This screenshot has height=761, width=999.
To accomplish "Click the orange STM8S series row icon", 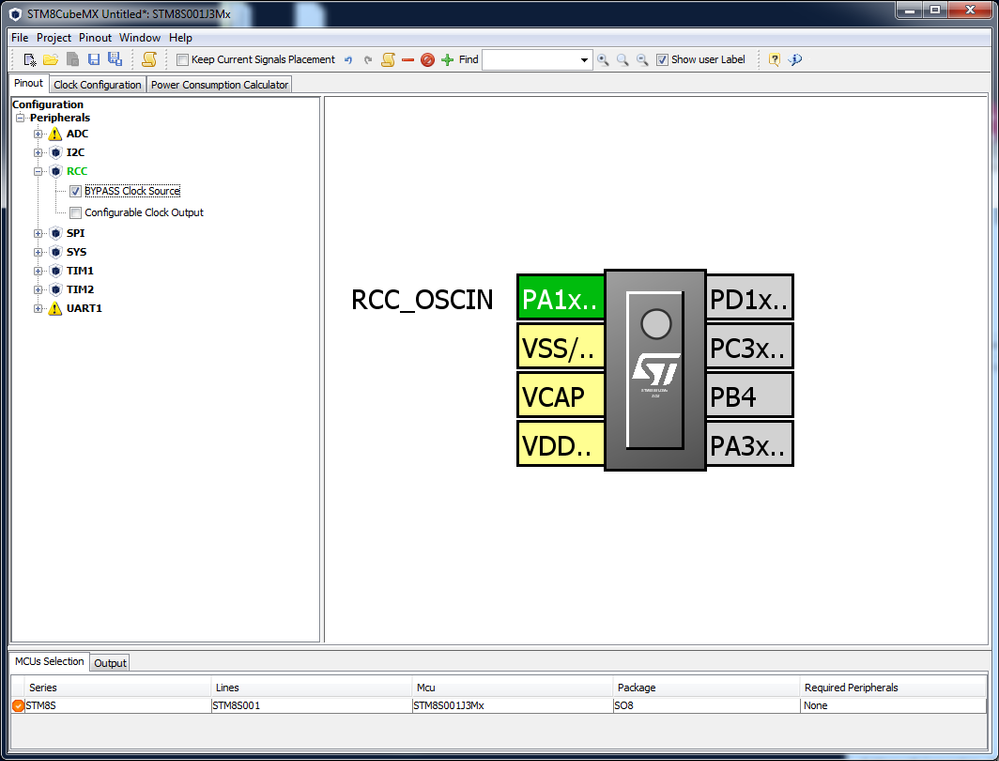I will coord(18,706).
